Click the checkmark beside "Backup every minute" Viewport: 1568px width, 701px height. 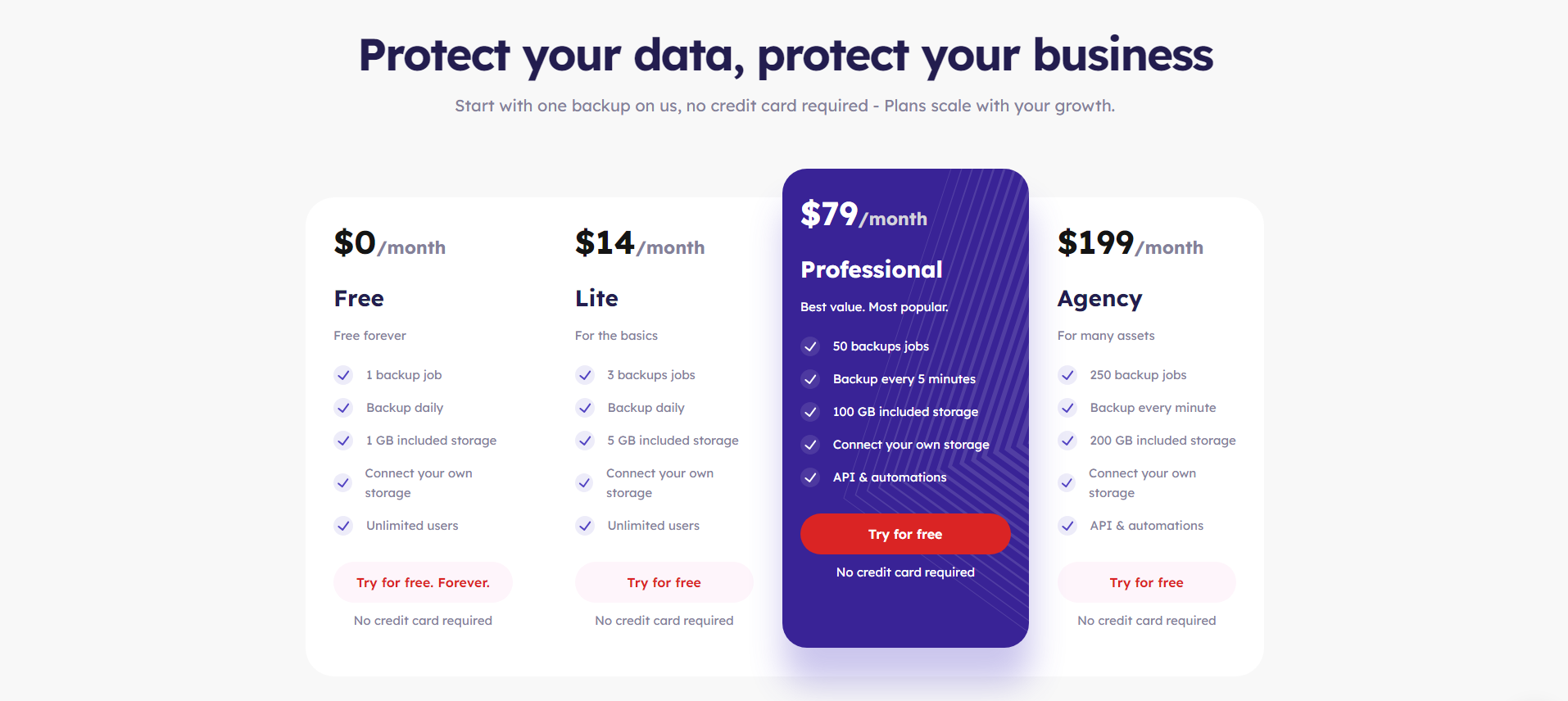point(1067,408)
